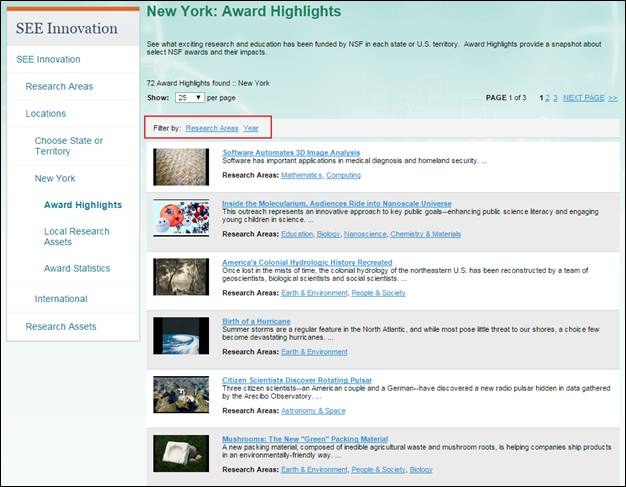Image resolution: width=626 pixels, height=487 pixels.
Task: Open Birth of a Hurricane article title
Action: tap(256, 321)
